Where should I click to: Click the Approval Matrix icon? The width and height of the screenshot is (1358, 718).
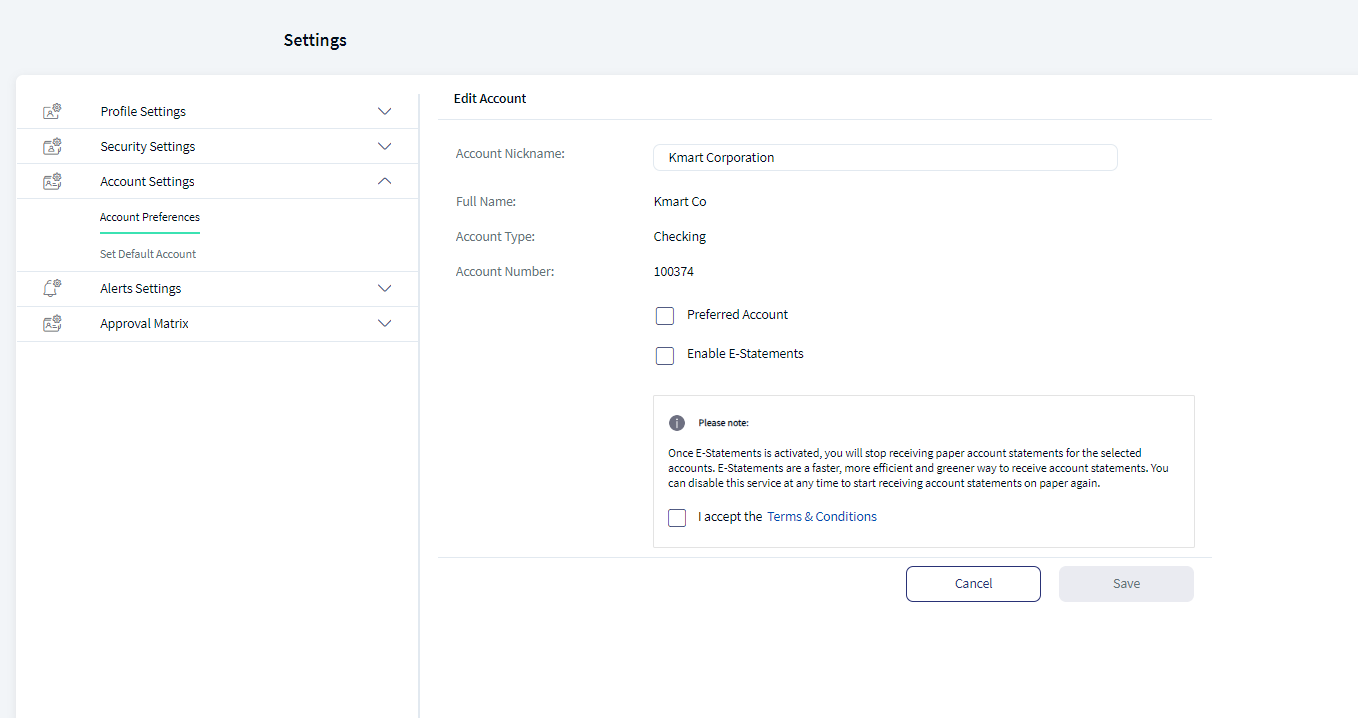click(52, 323)
